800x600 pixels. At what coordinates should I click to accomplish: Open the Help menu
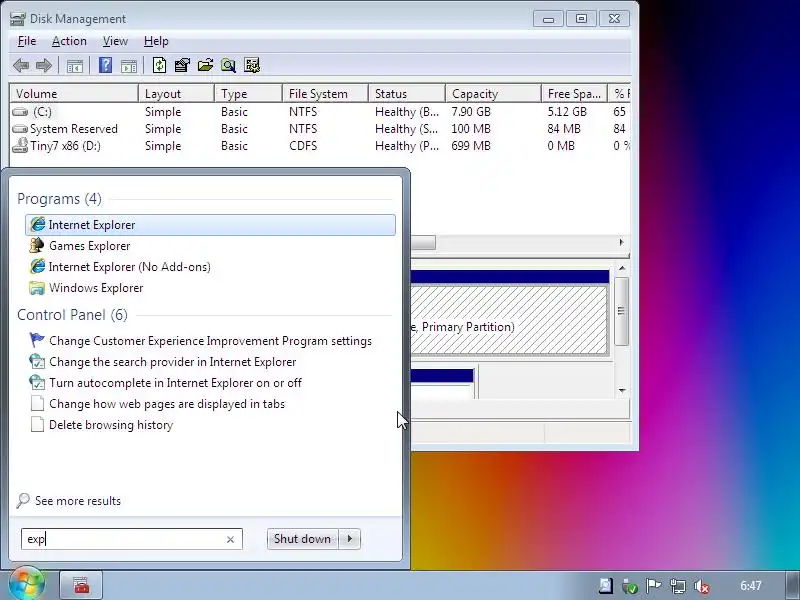tap(156, 41)
